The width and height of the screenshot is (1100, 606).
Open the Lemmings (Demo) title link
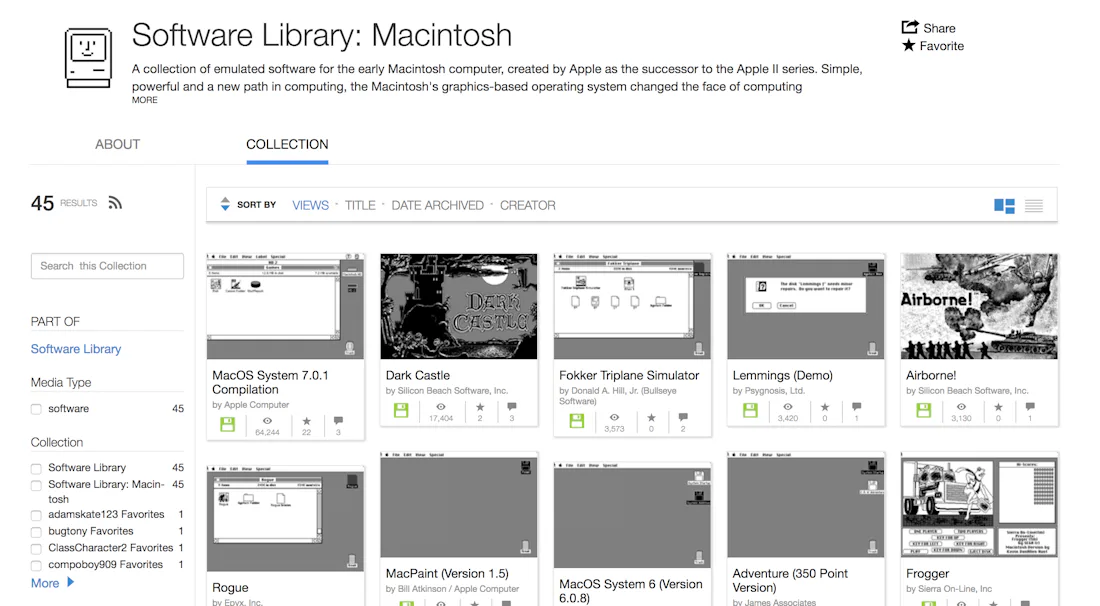(x=782, y=375)
